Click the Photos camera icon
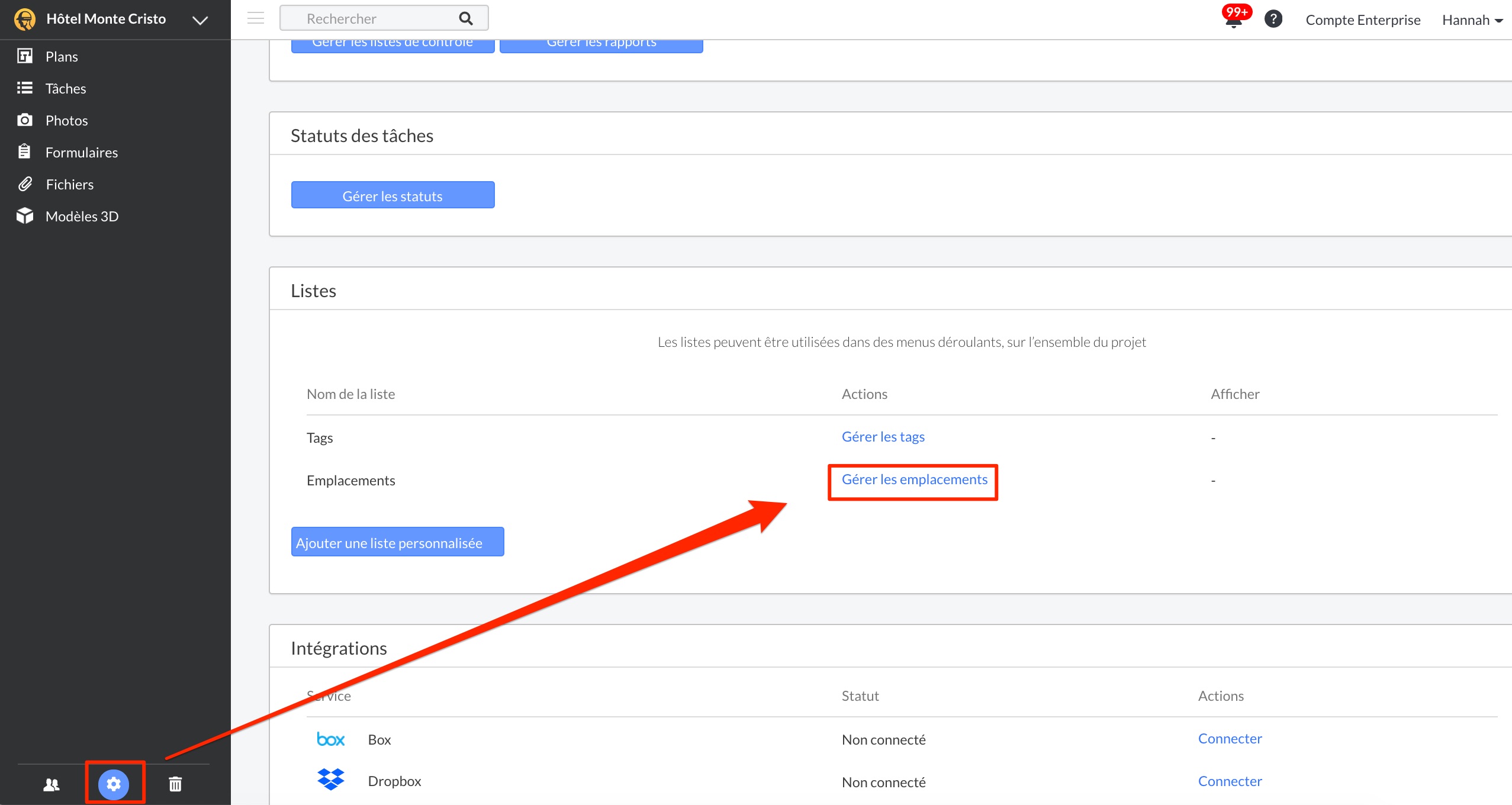Viewport: 1512px width, 805px height. [x=24, y=120]
